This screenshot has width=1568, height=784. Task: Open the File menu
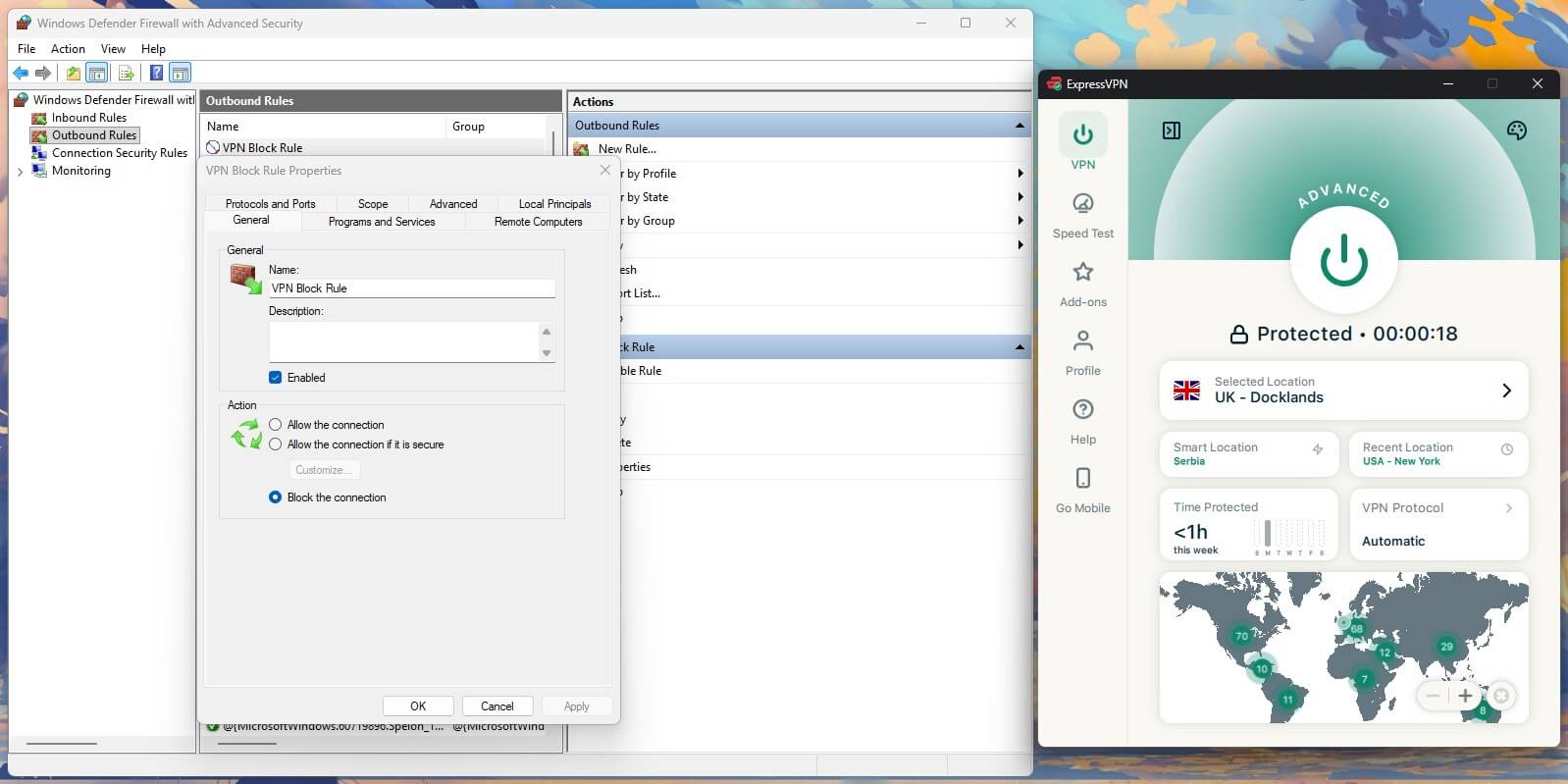point(26,49)
